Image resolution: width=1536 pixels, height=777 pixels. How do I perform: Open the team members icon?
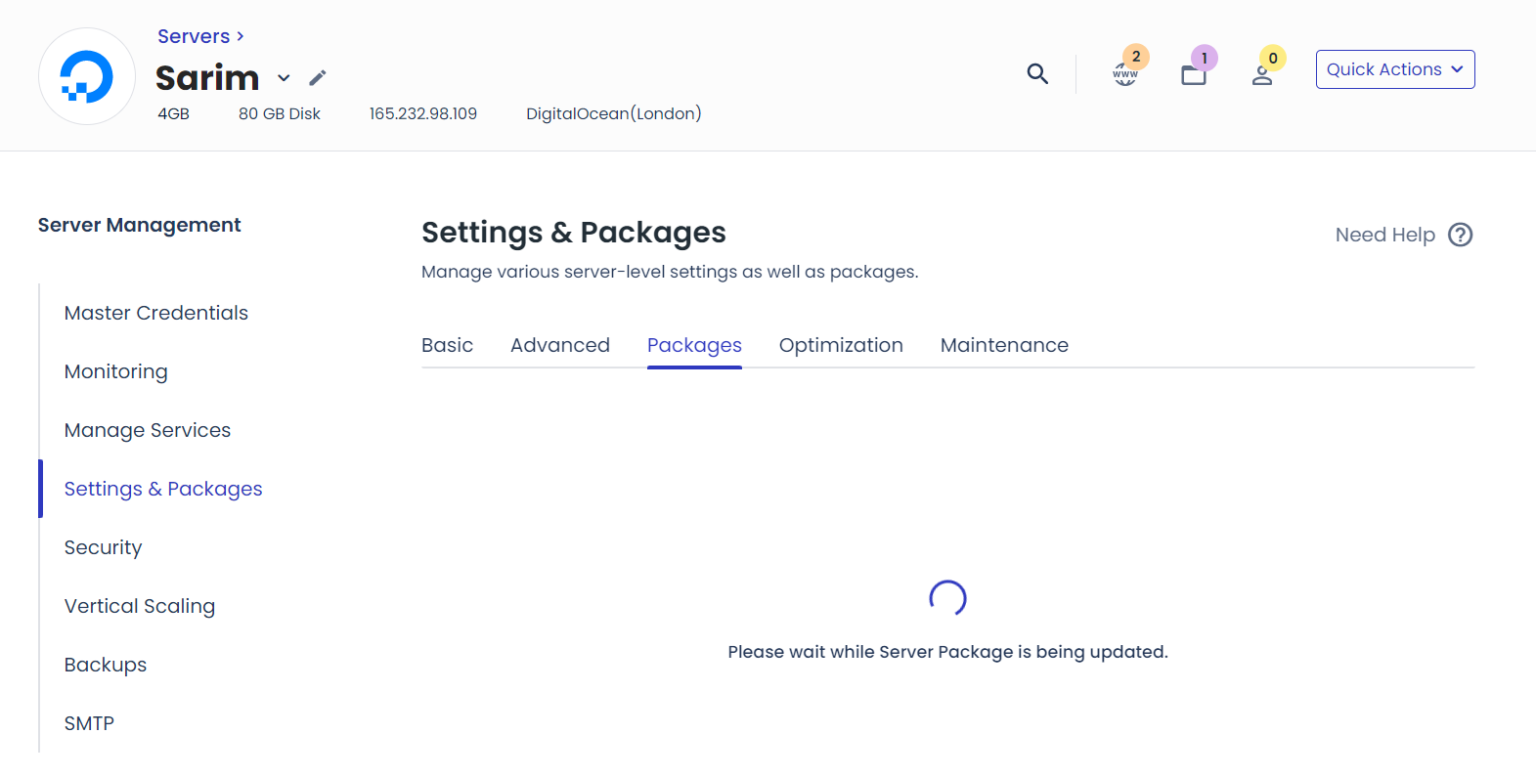[x=1262, y=75]
